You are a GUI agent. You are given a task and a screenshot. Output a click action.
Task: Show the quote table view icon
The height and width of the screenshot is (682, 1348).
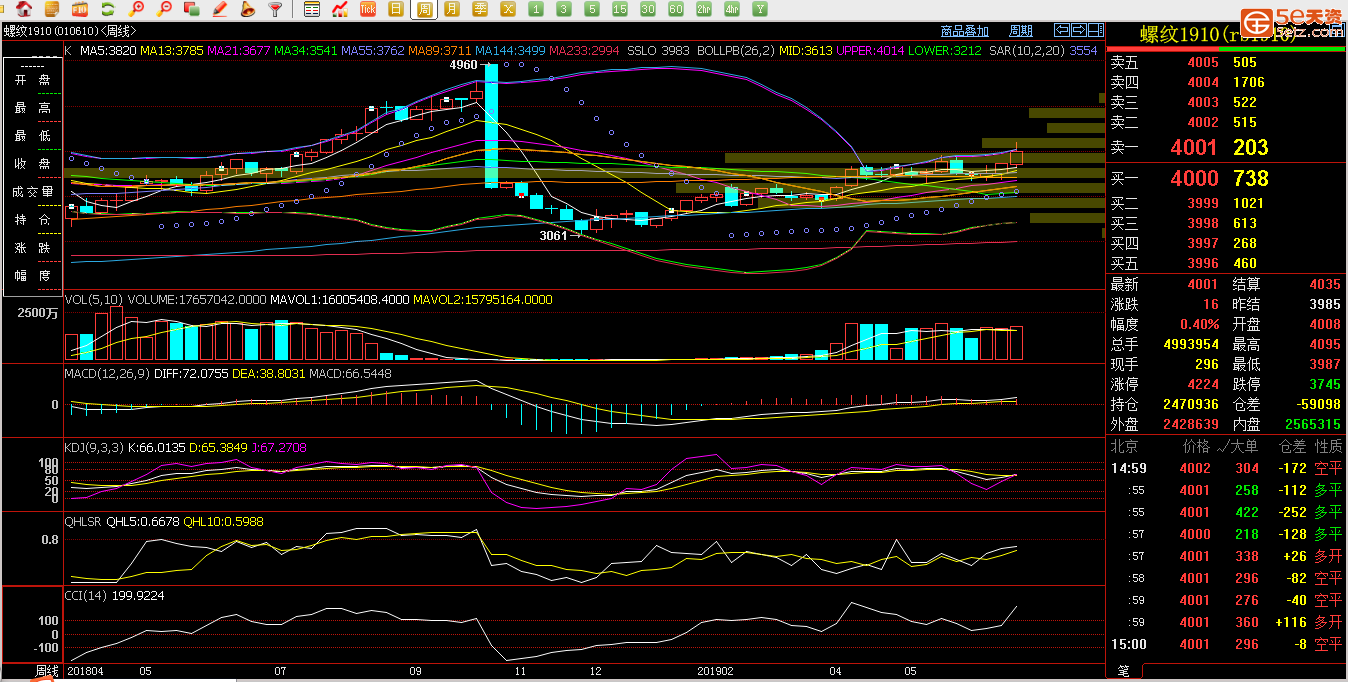tap(312, 9)
